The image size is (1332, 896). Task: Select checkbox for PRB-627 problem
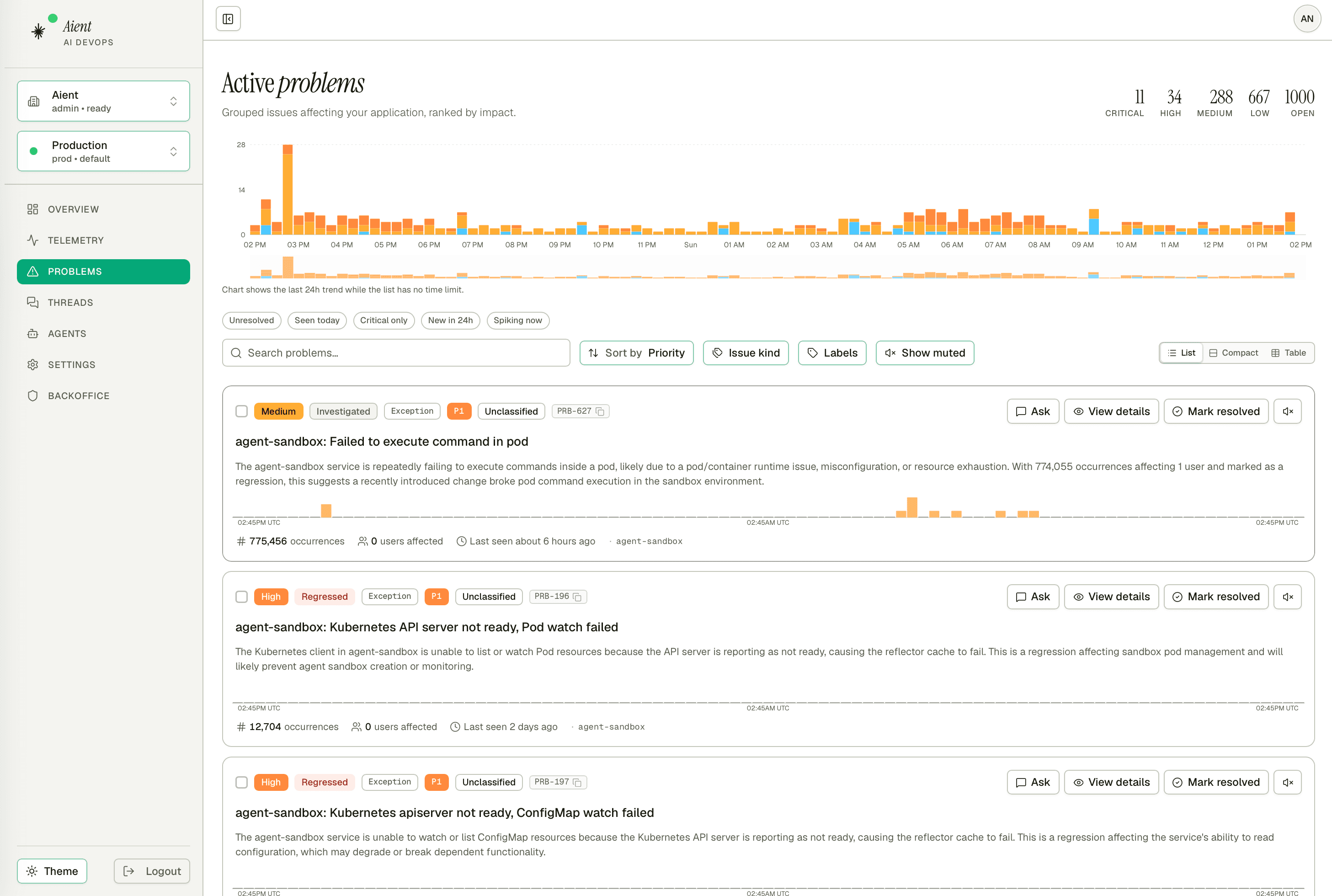(242, 411)
